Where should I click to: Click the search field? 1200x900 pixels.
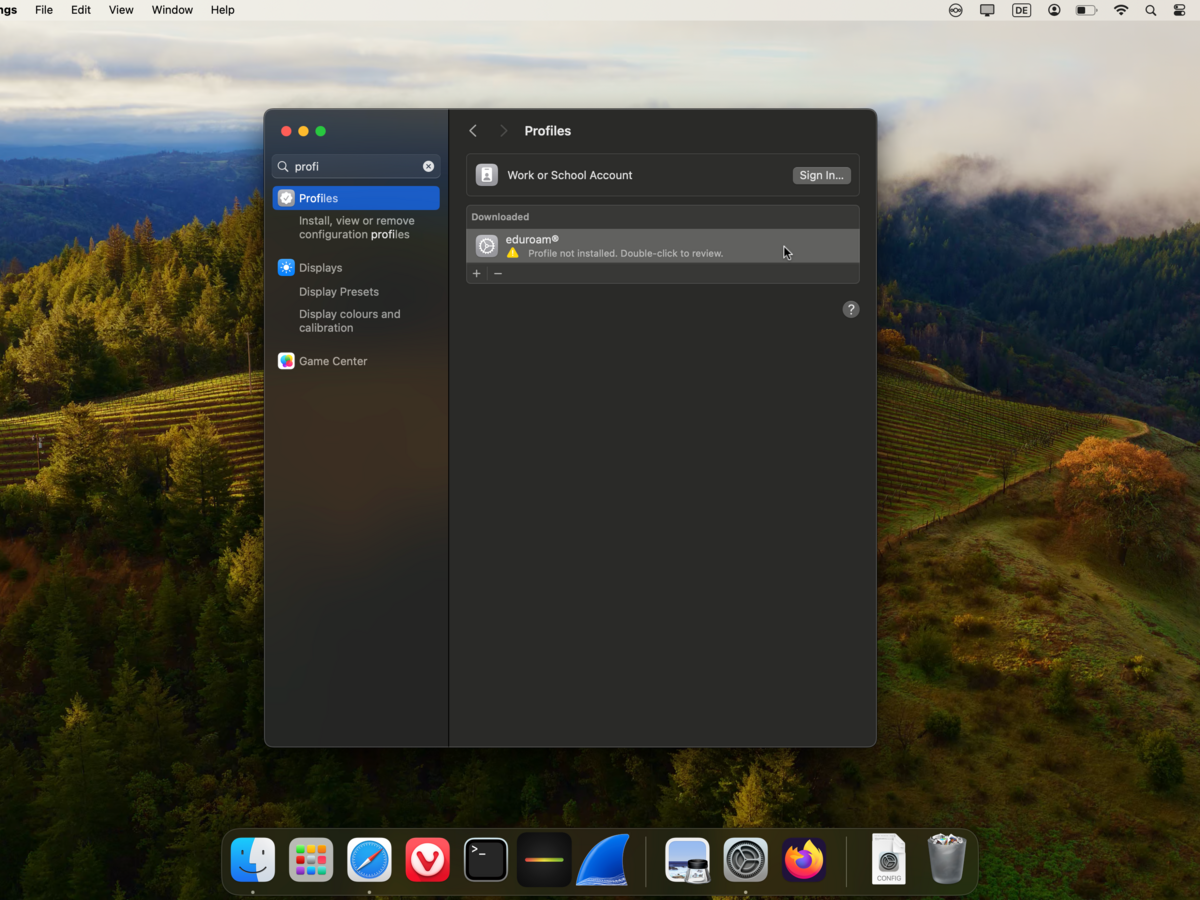355,166
